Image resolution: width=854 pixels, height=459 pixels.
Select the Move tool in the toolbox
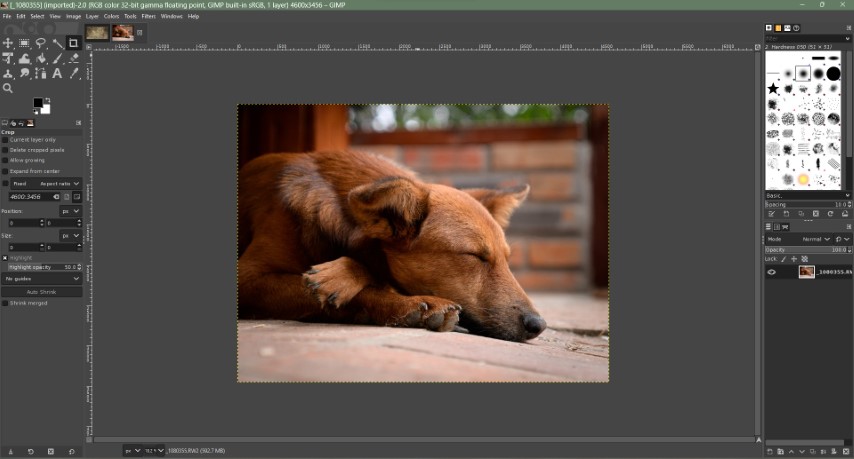[8, 43]
